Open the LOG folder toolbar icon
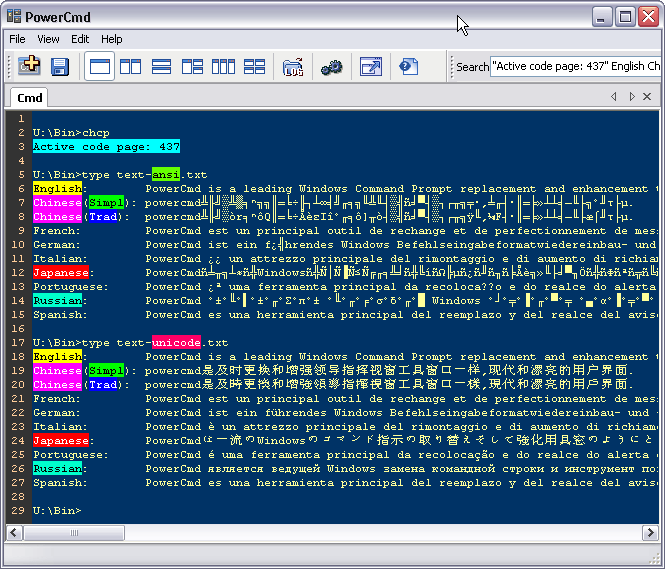The width and height of the screenshot is (665, 569). [x=293, y=67]
